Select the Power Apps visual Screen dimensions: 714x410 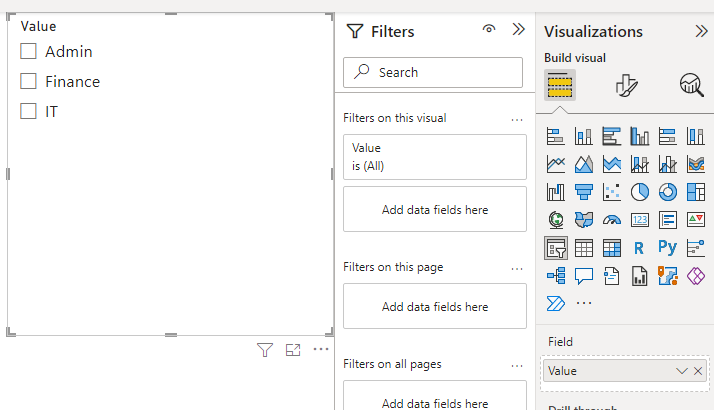pos(696,276)
